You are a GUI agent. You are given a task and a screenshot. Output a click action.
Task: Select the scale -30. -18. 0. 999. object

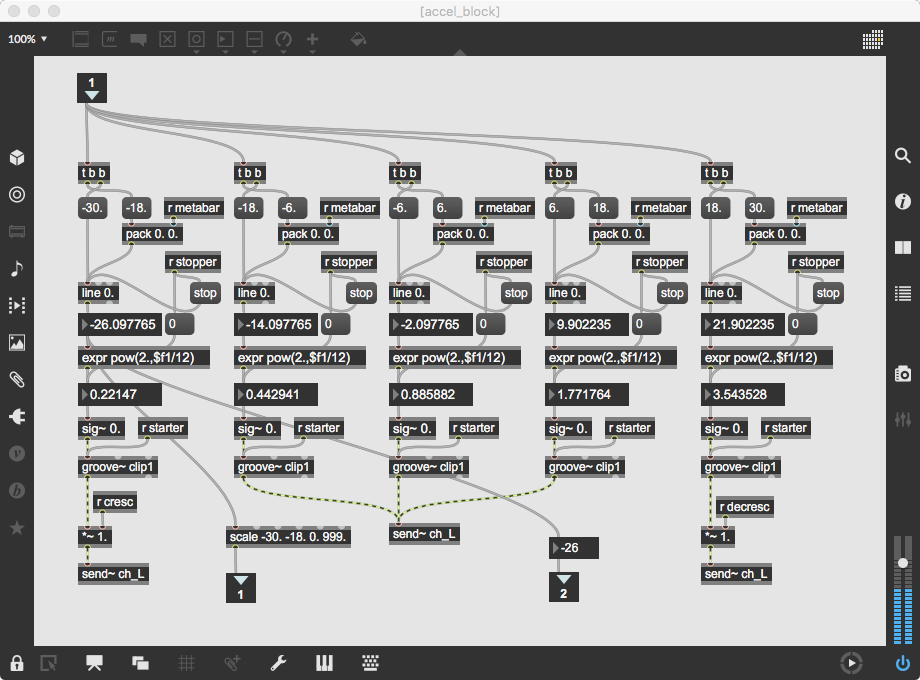288,537
